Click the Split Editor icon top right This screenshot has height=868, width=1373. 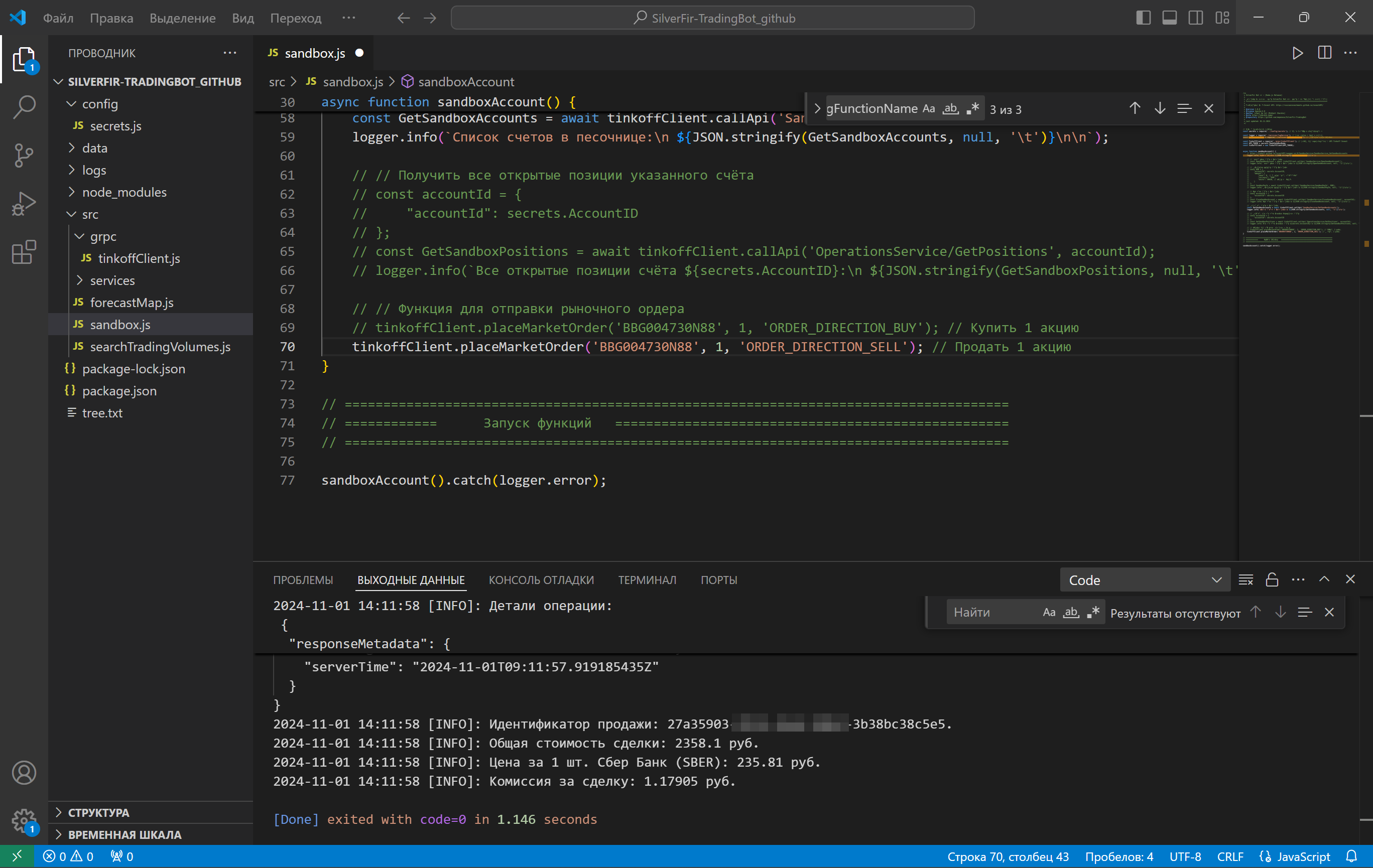click(1324, 53)
